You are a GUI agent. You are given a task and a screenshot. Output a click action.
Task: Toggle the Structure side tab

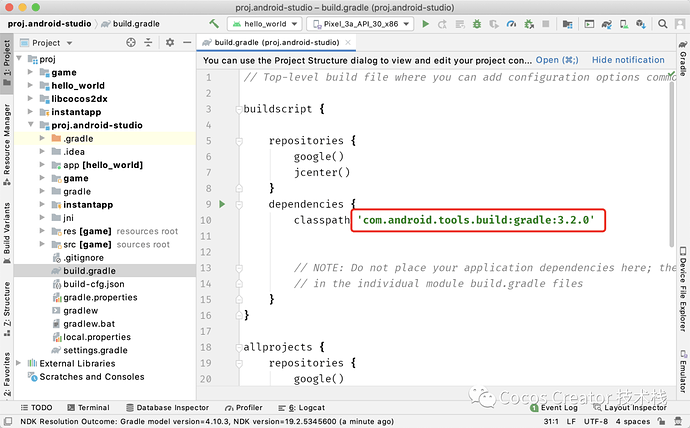tap(7, 309)
